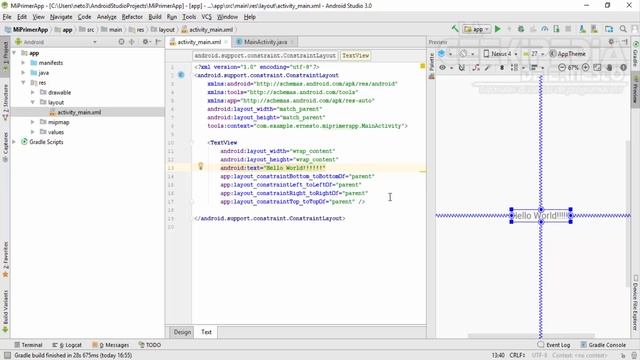Click Infer Constraints wand icon
Viewport: 640px width, 360px height.
pyautogui.click(x=488, y=67)
